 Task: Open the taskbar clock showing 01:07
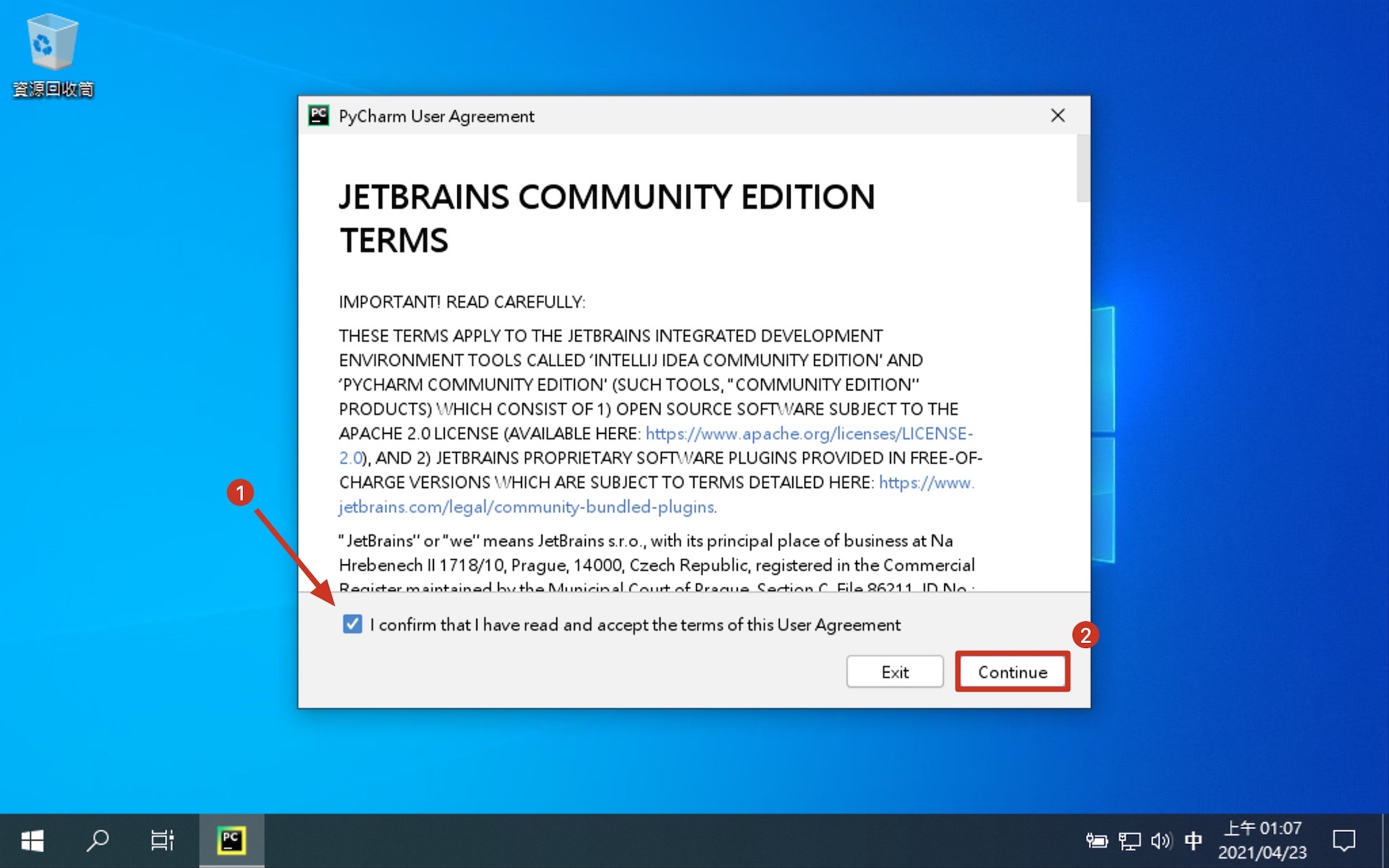point(1262,841)
